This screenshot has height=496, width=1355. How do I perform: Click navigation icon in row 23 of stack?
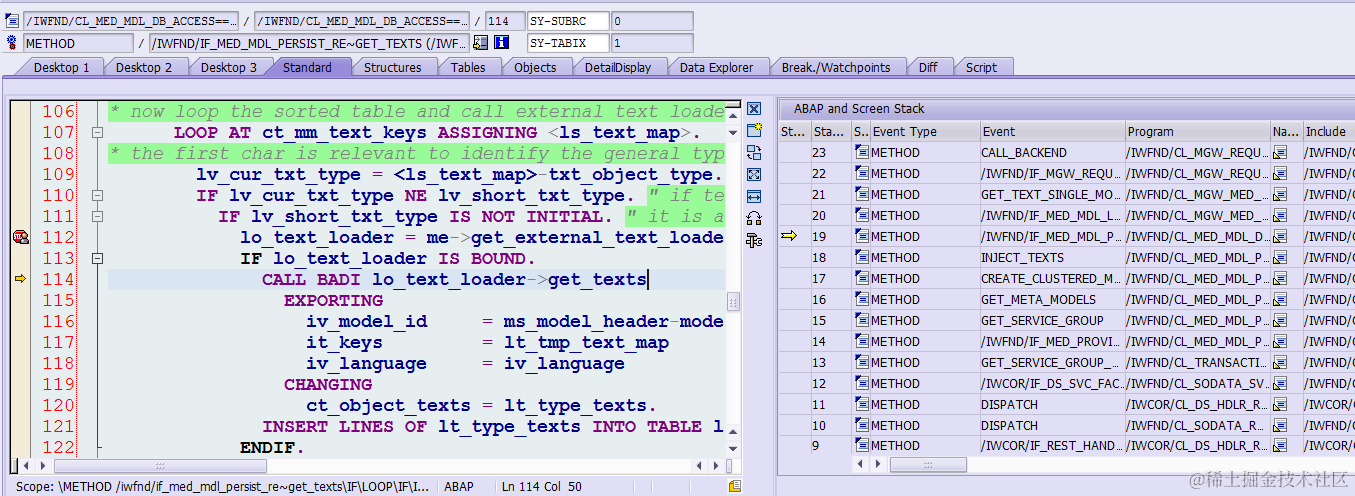[x=1279, y=153]
